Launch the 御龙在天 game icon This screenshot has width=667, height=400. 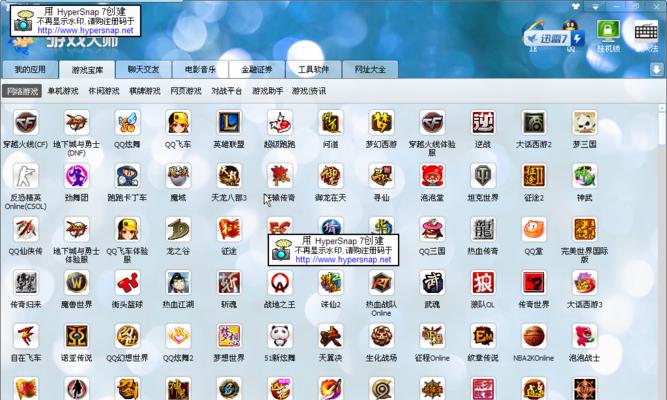pyautogui.click(x=331, y=176)
